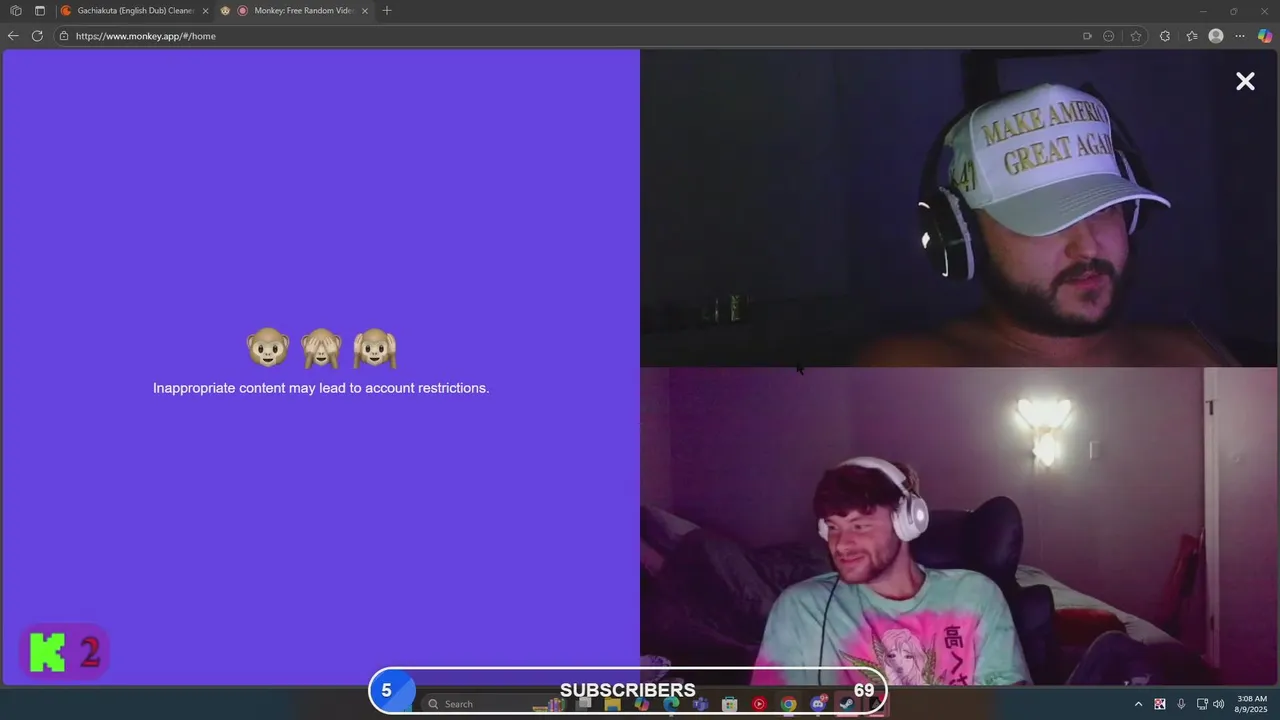Image resolution: width=1280 pixels, height=720 pixels.
Task: Launch Copilot sidebar from toolbar
Action: point(1265,36)
